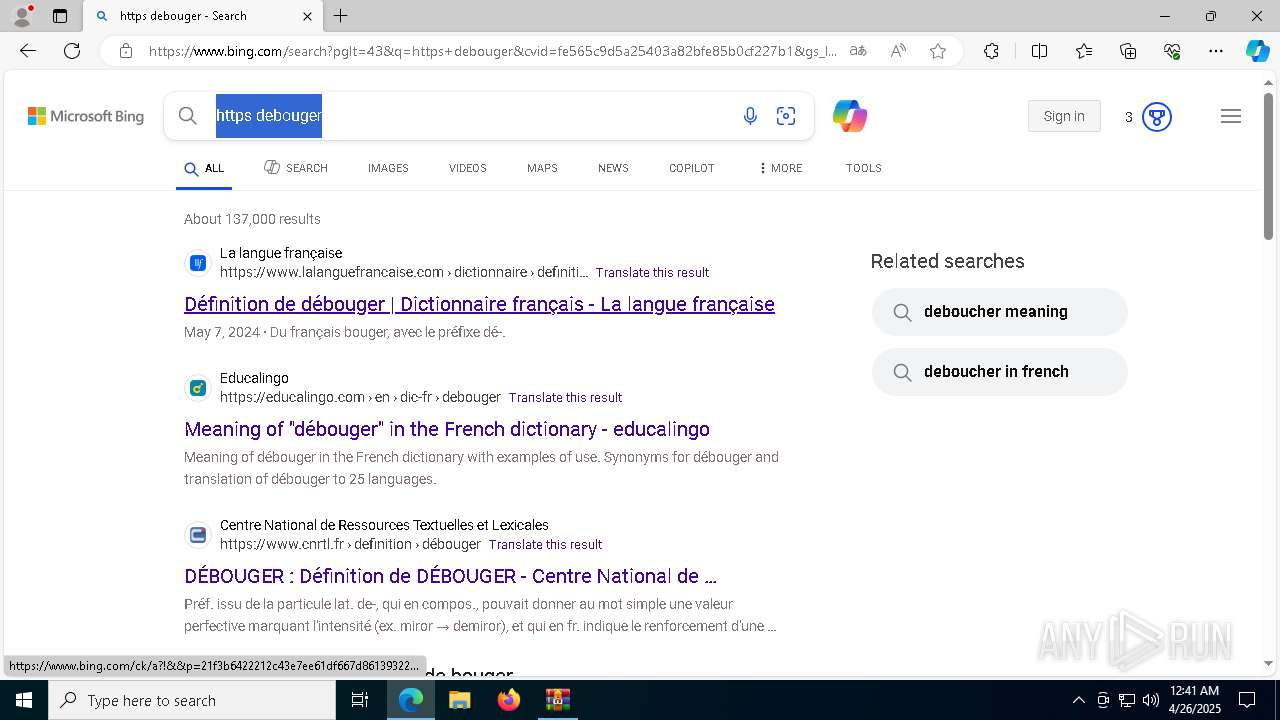The width and height of the screenshot is (1280, 720).
Task: Launch Firefox from the taskbar
Action: tap(508, 700)
